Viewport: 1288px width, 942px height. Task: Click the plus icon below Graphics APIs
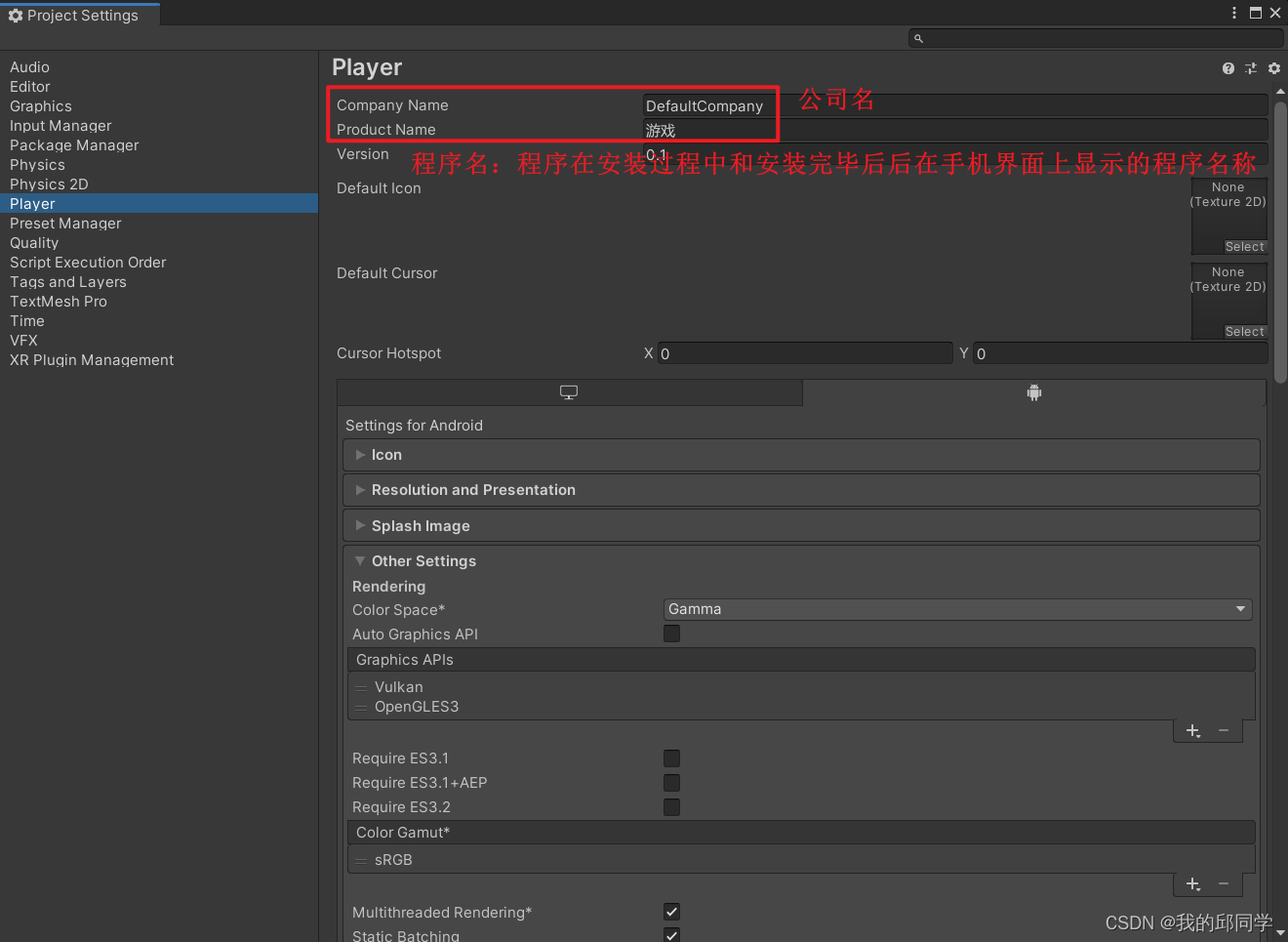click(1192, 730)
